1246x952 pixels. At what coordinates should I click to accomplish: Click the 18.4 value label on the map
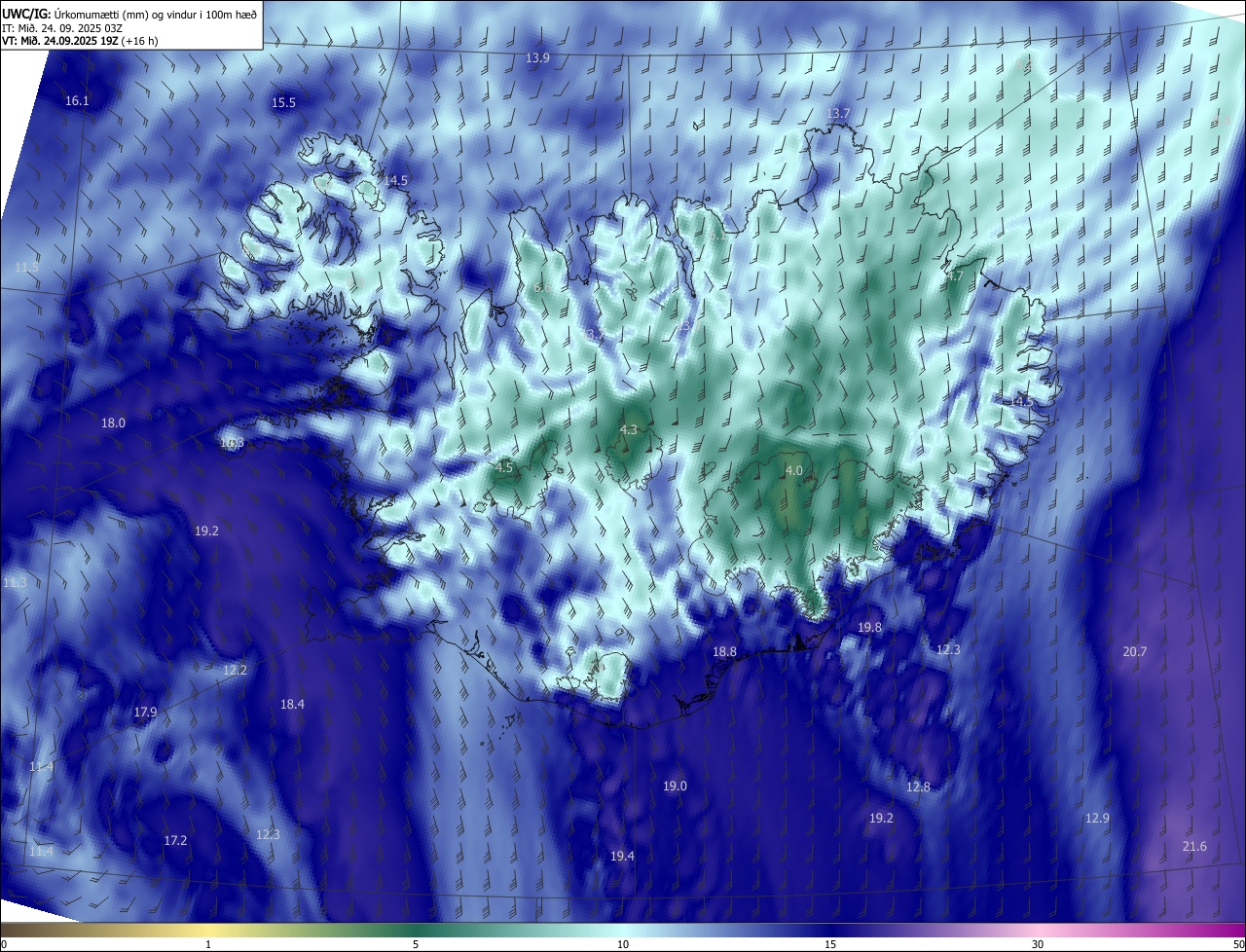pos(292,704)
